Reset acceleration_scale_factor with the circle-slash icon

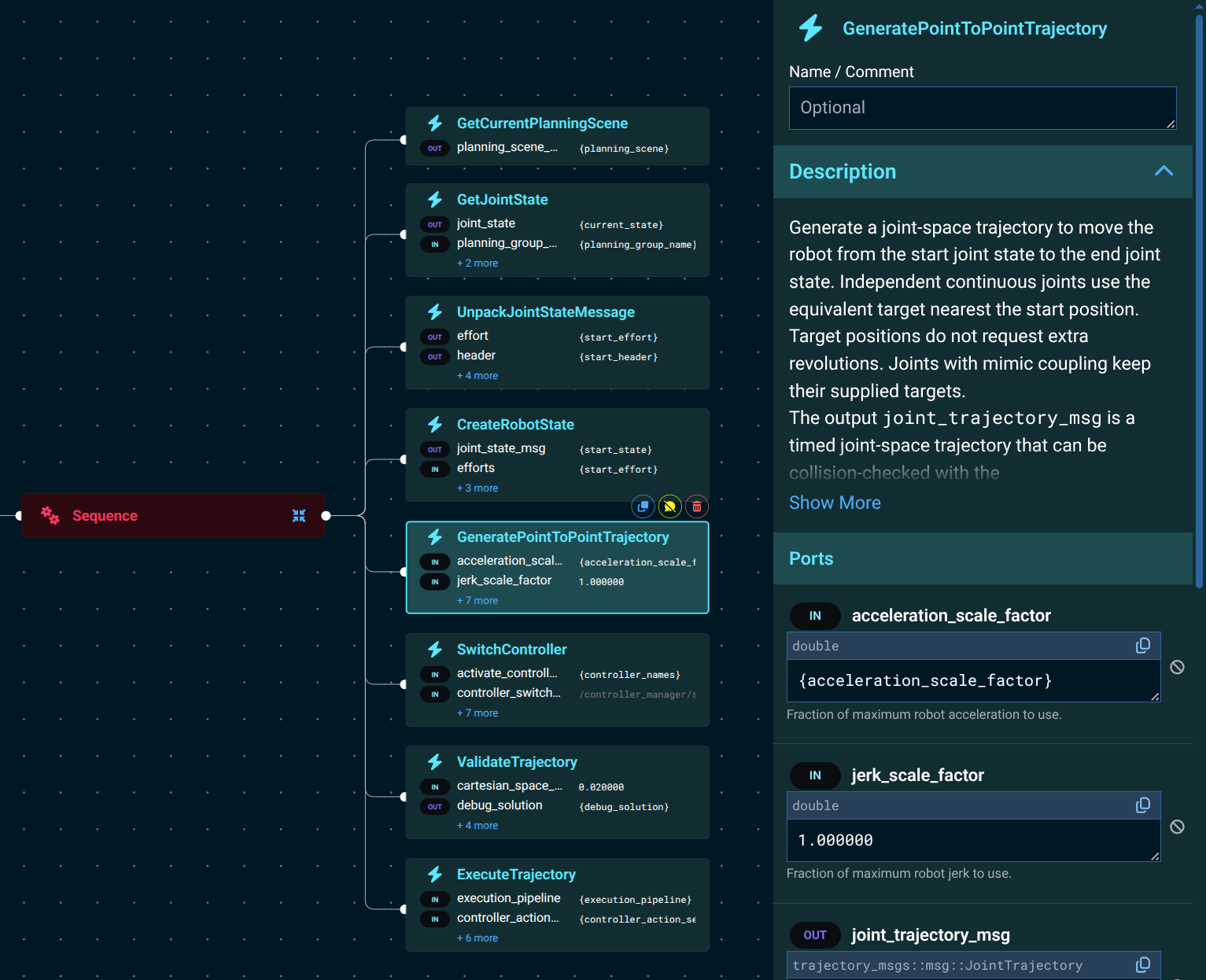[x=1177, y=667]
